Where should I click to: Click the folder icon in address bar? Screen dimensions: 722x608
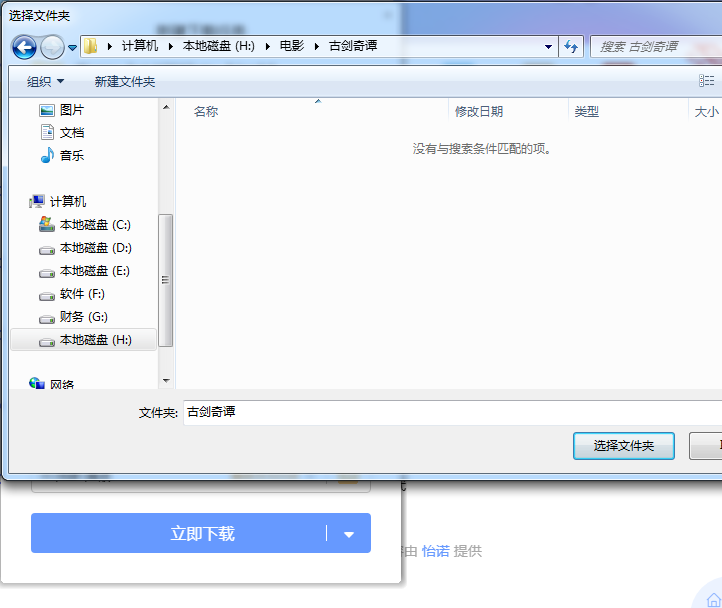coord(91,46)
